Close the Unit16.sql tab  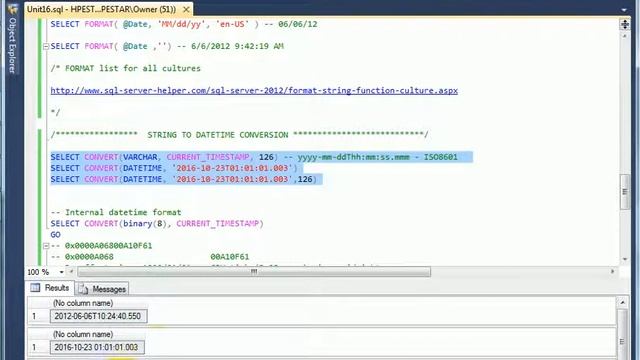(x=186, y=9)
